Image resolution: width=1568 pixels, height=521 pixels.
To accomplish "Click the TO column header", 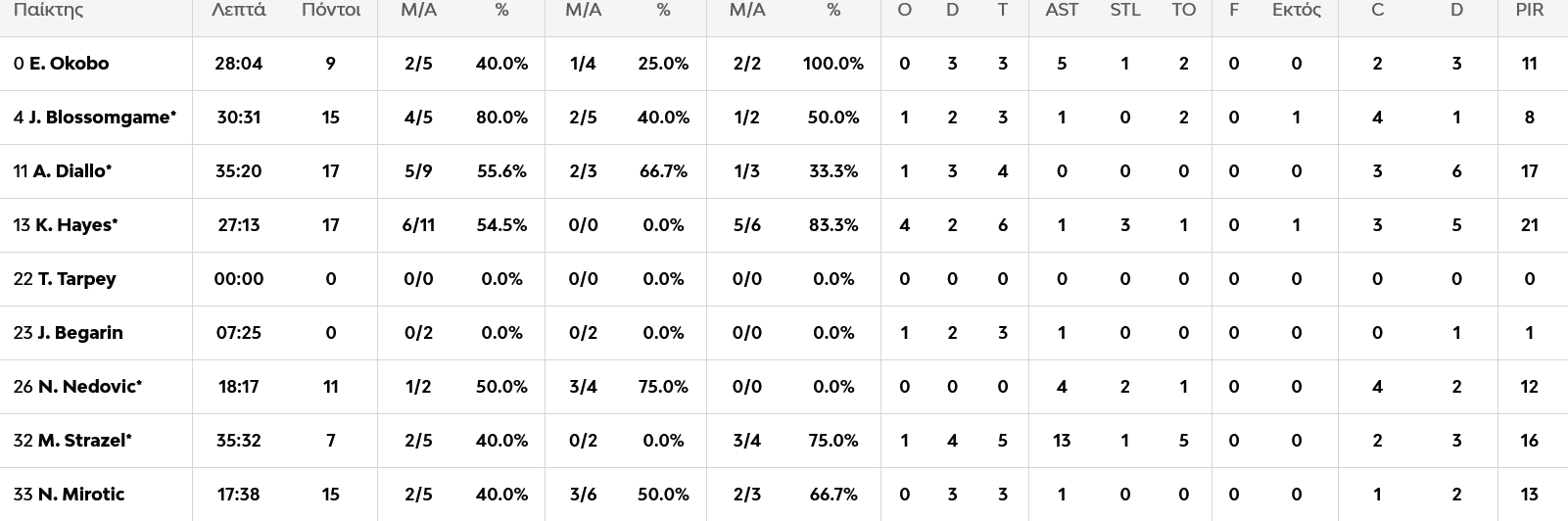I will click(x=1183, y=11).
